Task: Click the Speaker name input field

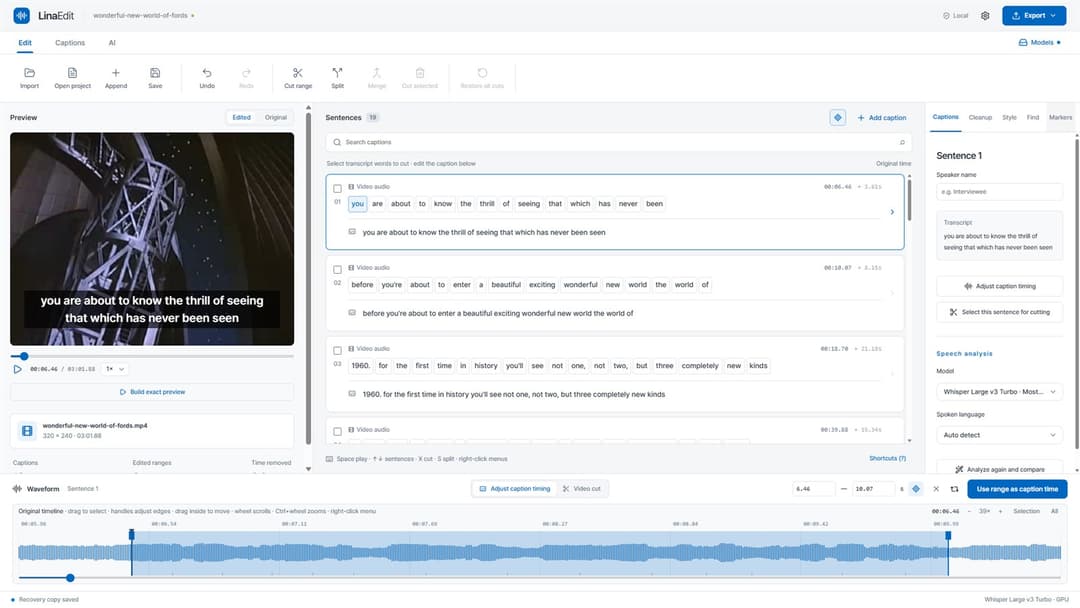Action: point(999,192)
